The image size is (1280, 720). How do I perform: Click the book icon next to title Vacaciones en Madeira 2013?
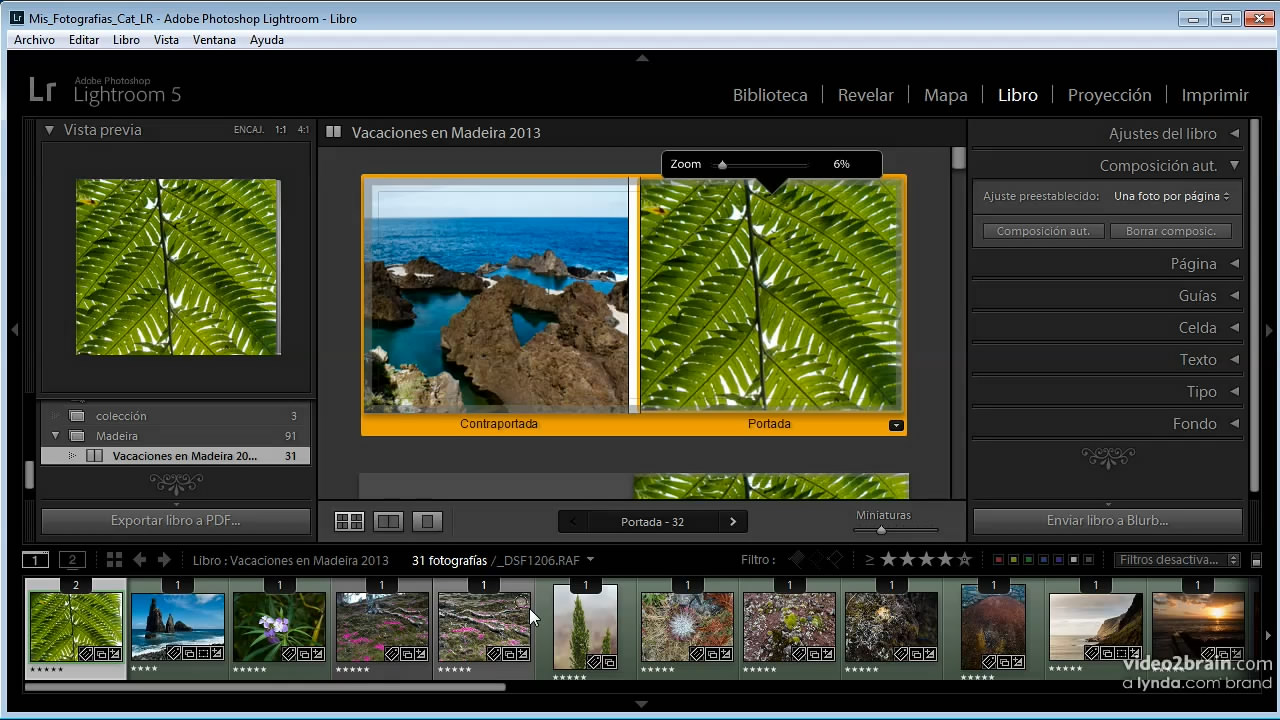pyautogui.click(x=333, y=132)
